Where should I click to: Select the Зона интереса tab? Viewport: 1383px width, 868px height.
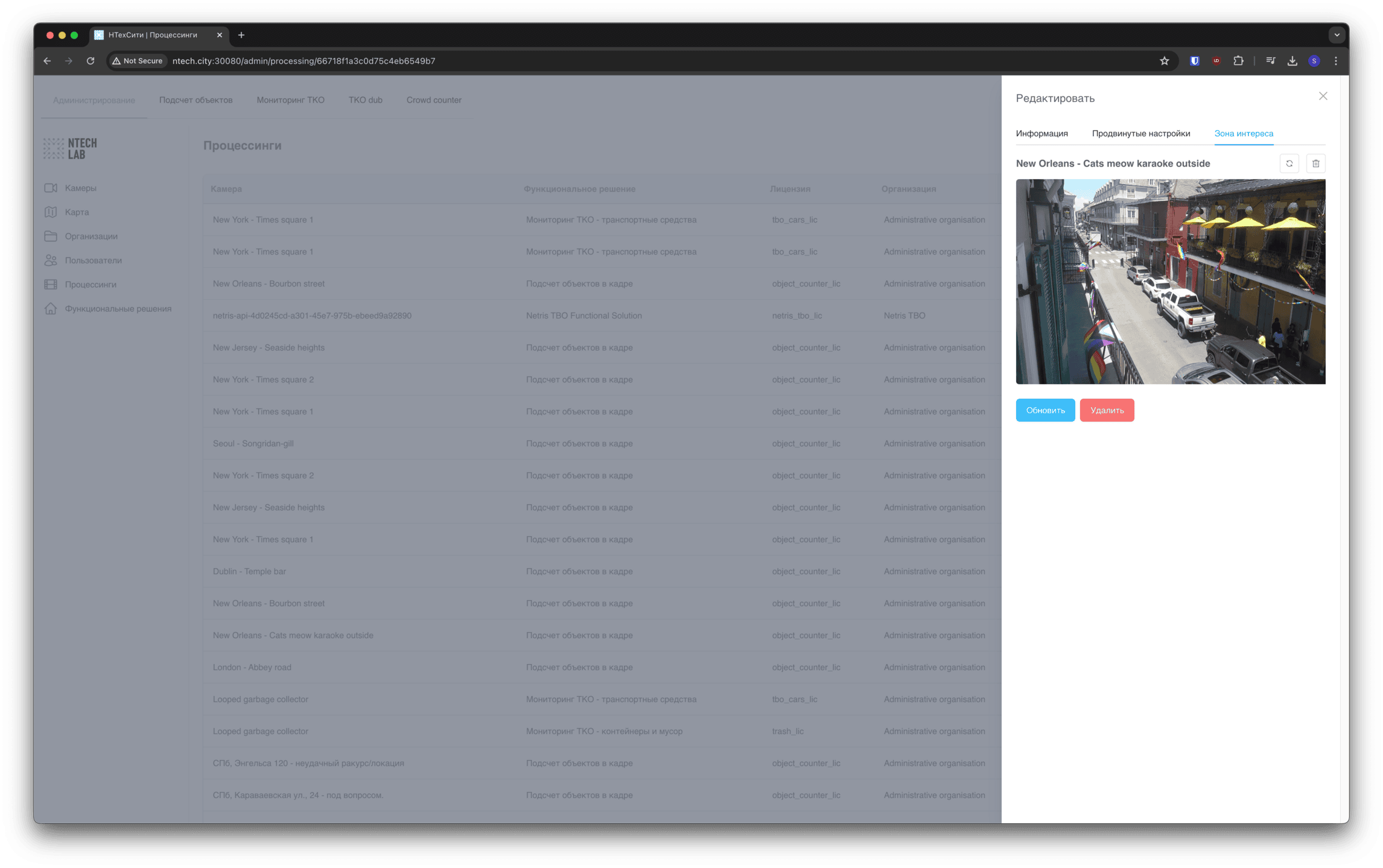1243,133
